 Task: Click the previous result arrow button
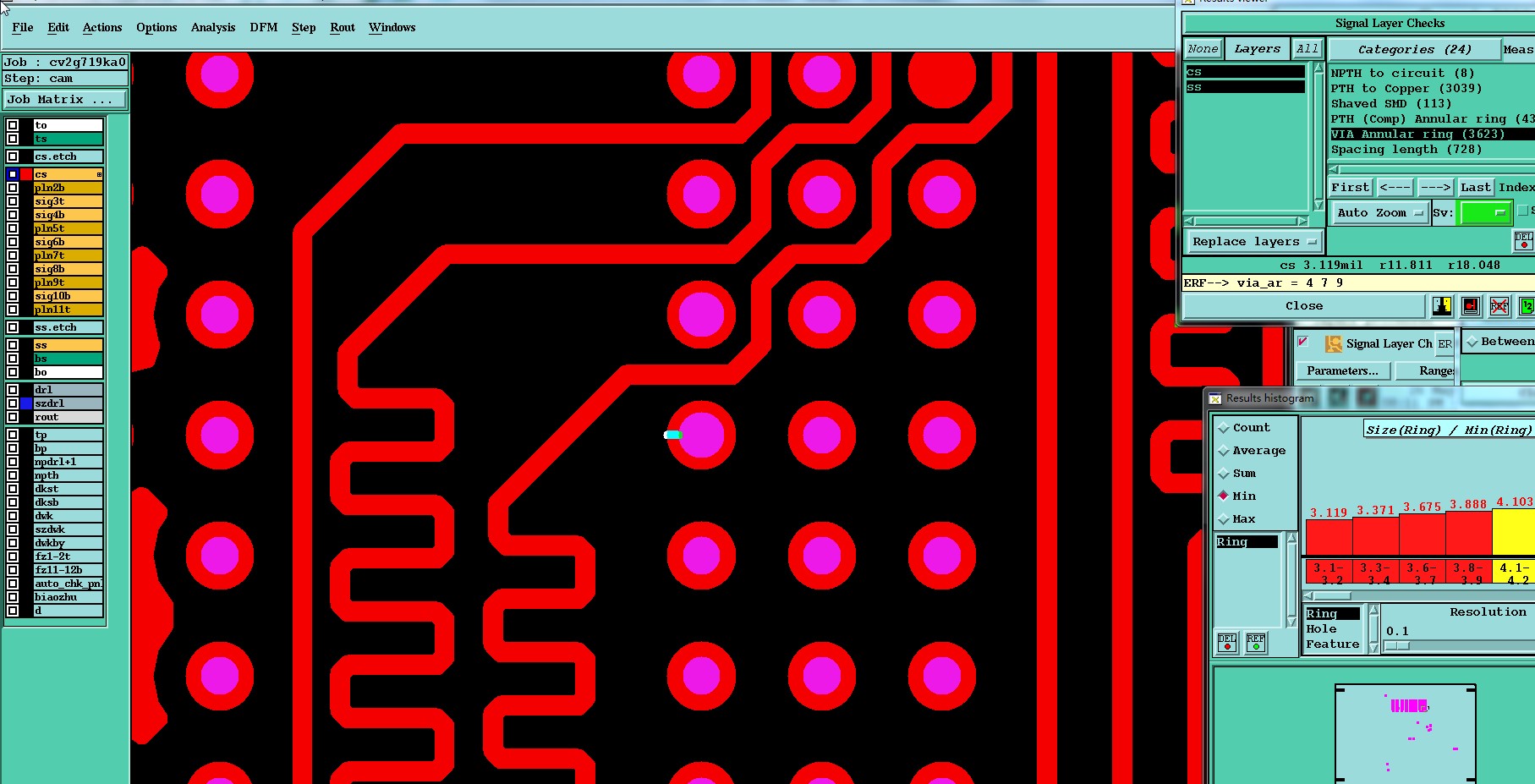pos(1395,187)
